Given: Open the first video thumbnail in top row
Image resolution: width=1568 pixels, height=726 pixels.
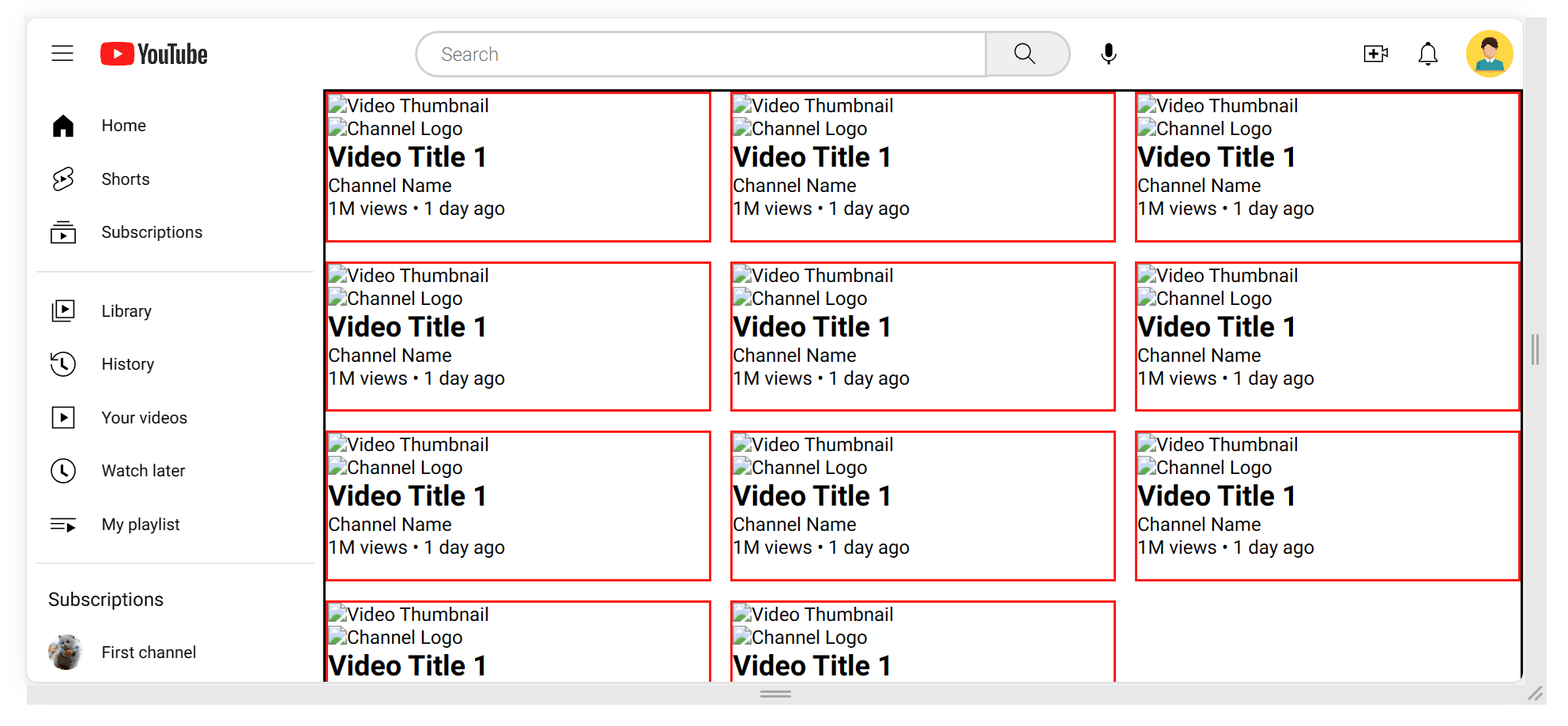Looking at the screenshot, I should 409,106.
